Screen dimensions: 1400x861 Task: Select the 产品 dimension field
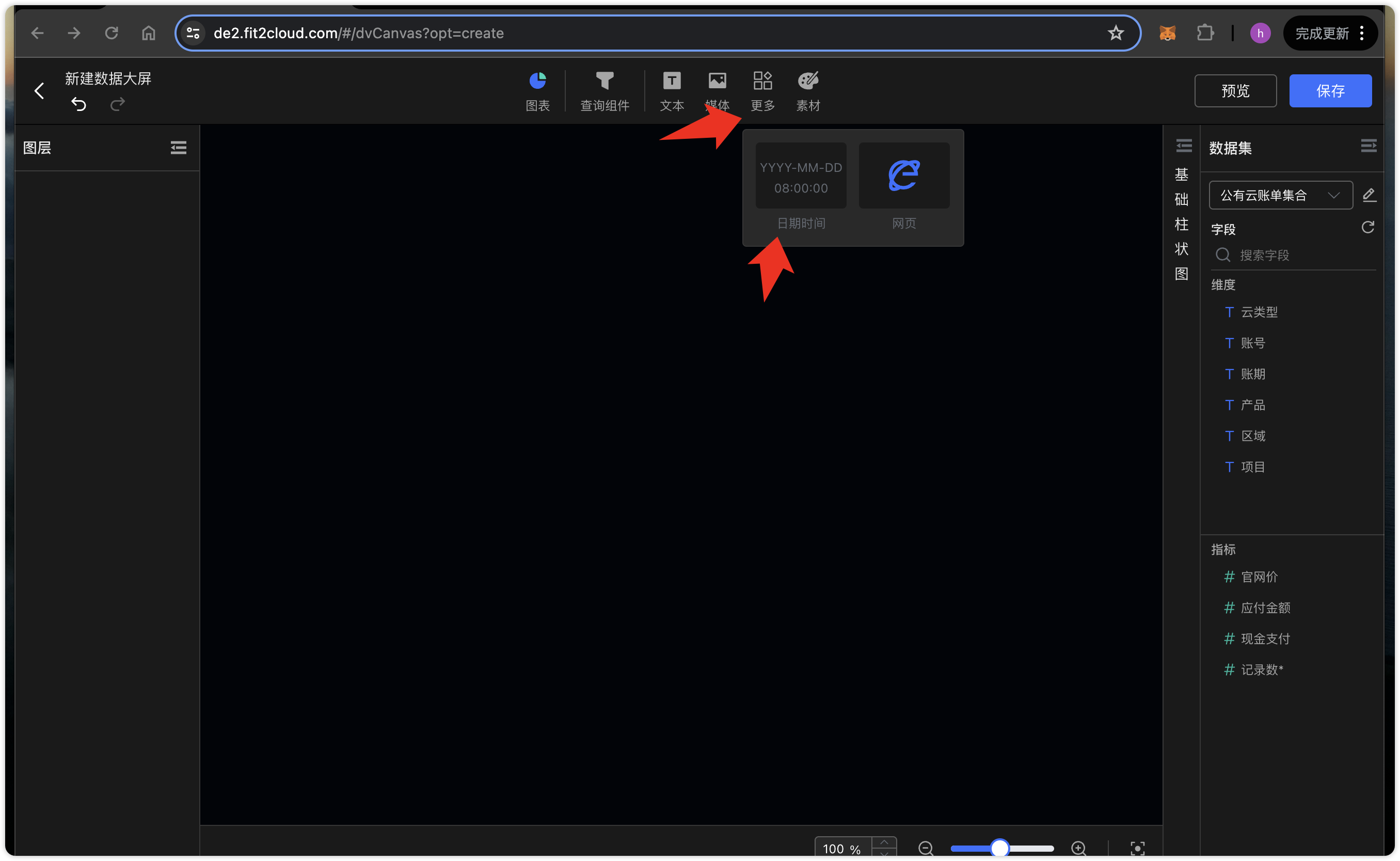1245,405
